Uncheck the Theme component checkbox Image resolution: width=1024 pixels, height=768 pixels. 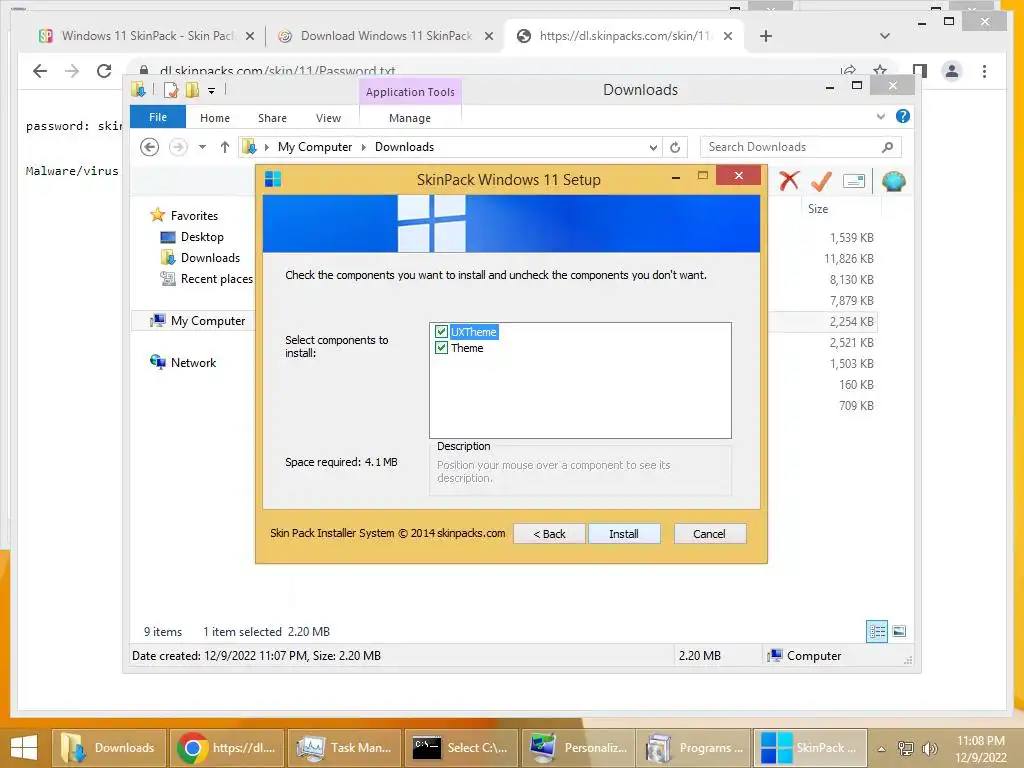[x=441, y=347]
